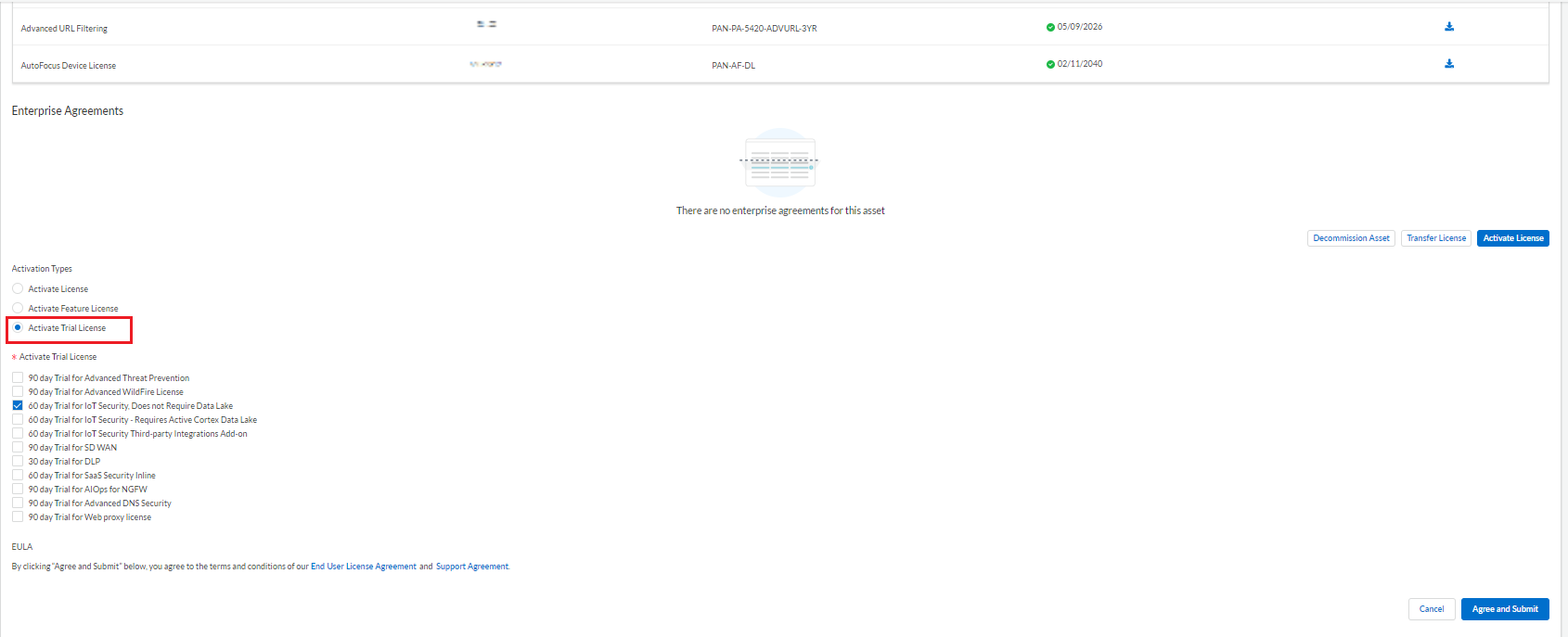Select the Activate Feature License radio option
1568x637 pixels.
click(18, 308)
